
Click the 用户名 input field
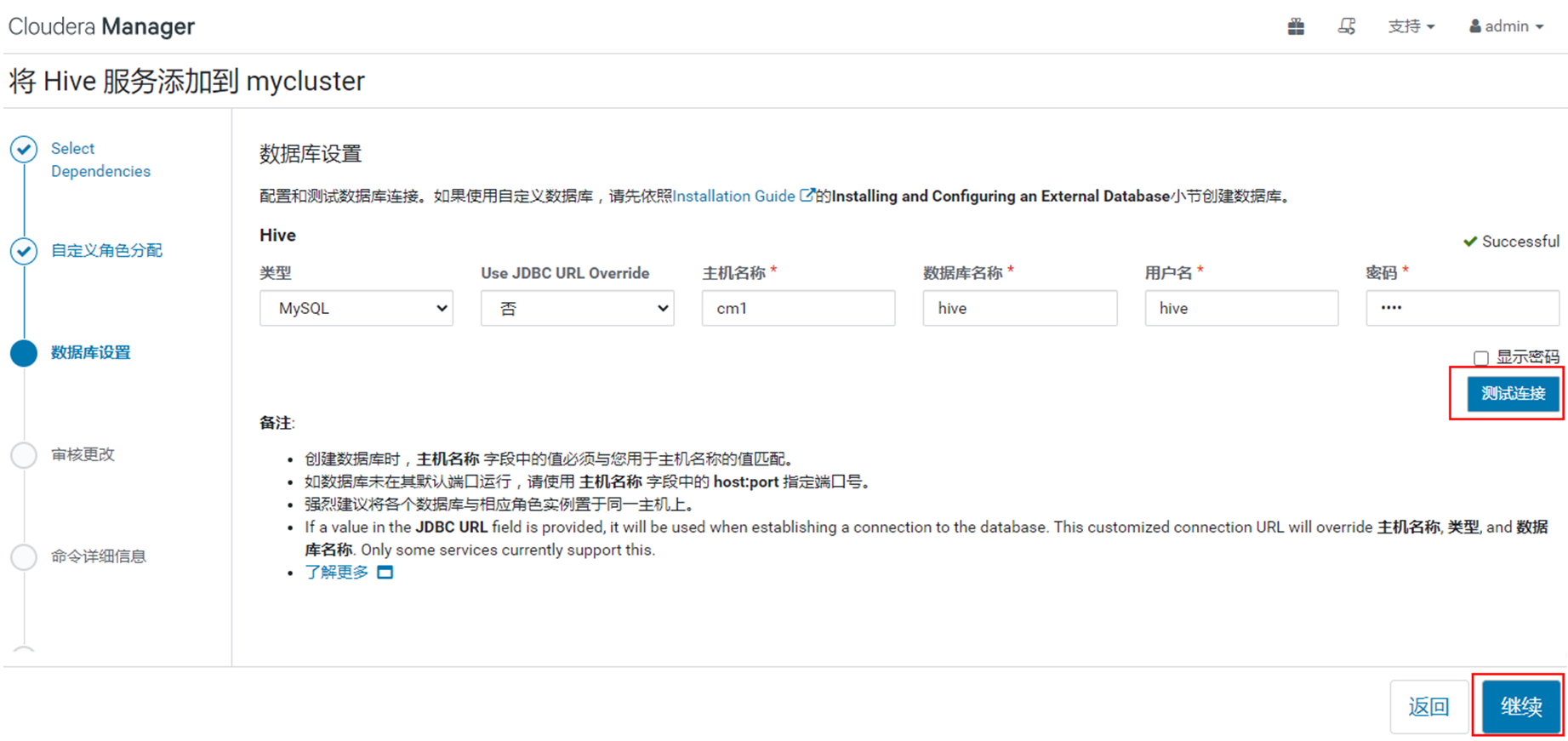[1241, 308]
